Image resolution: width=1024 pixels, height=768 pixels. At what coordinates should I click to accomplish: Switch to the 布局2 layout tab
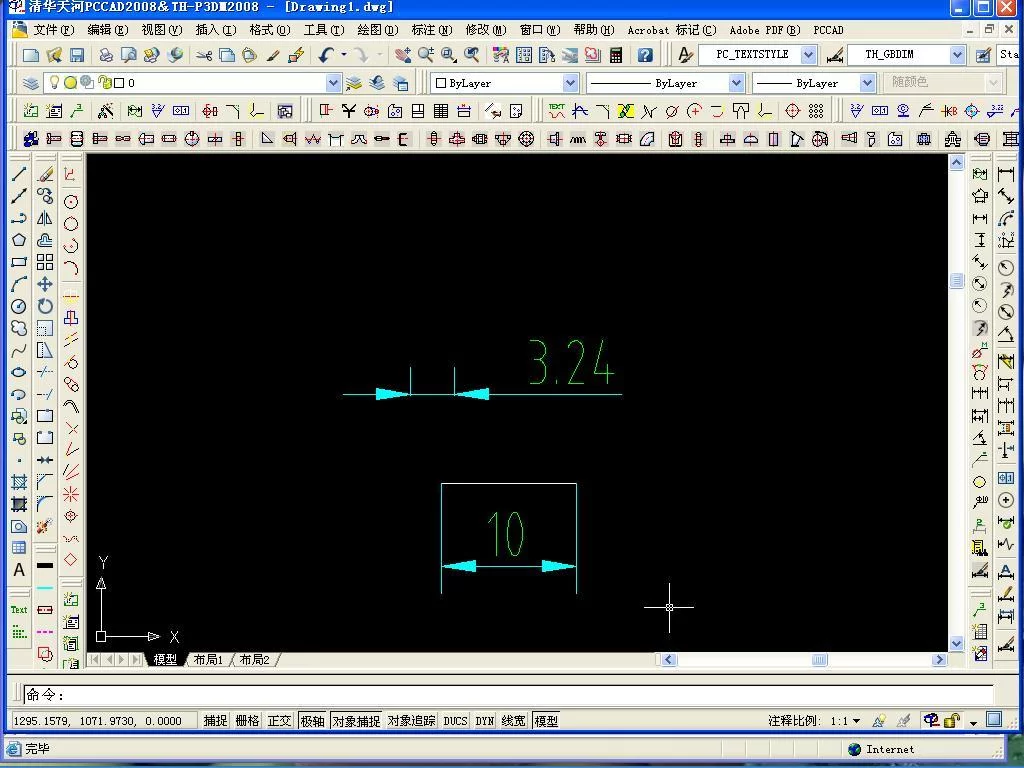(255, 660)
